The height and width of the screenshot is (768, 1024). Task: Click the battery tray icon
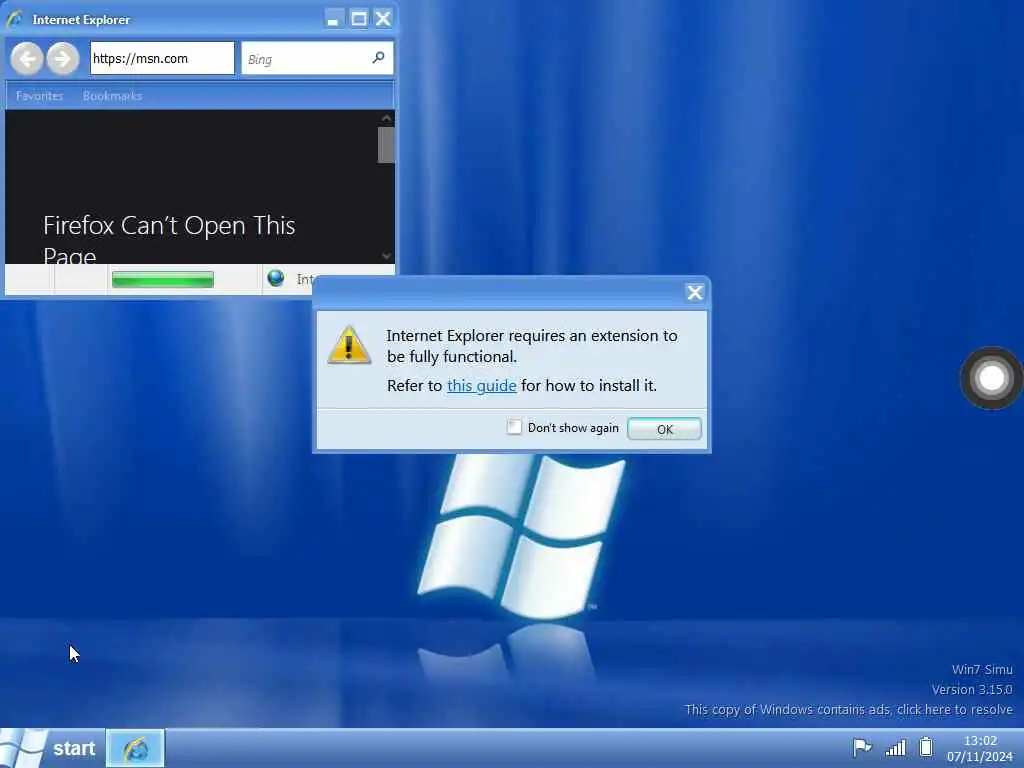pyautogui.click(x=926, y=746)
